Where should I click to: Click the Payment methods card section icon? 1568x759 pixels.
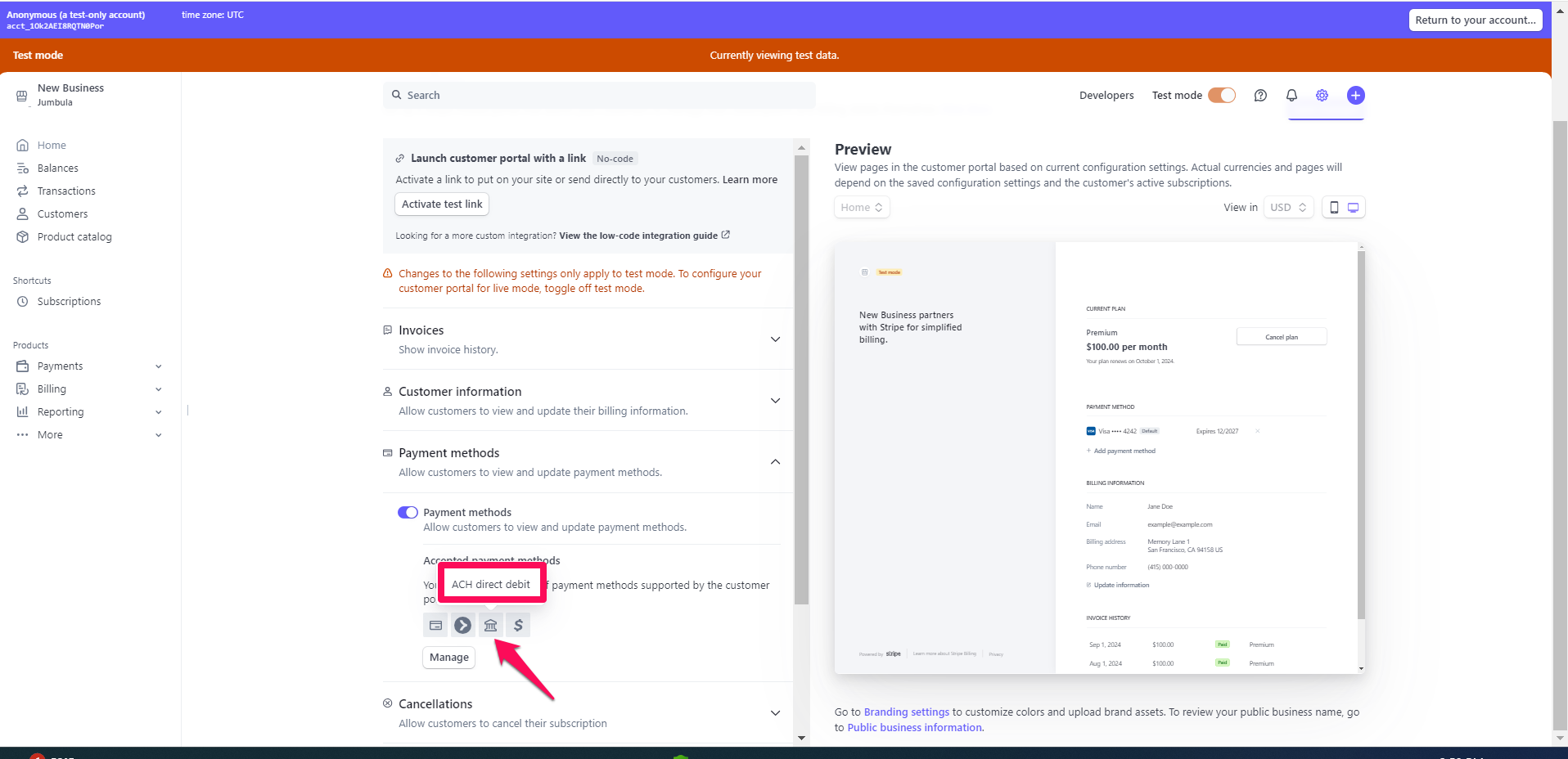pos(388,452)
